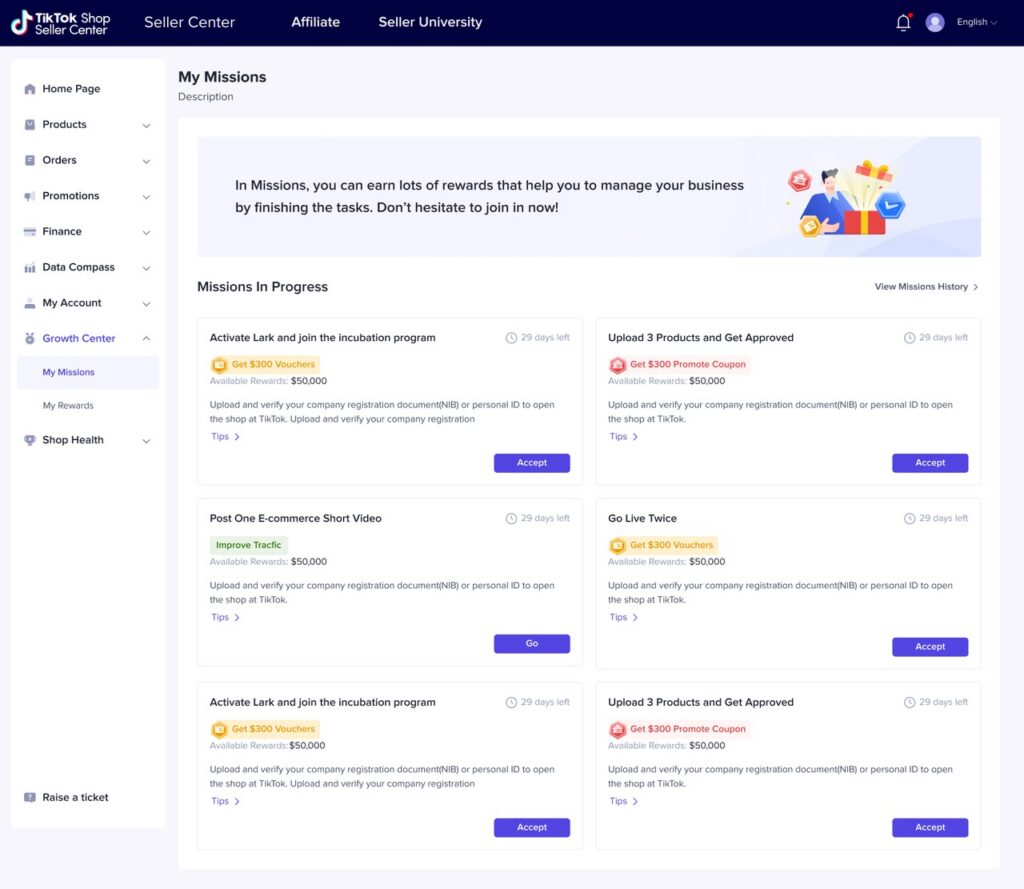Go to Home Page in sidebar
This screenshot has width=1024, height=889.
pos(71,89)
